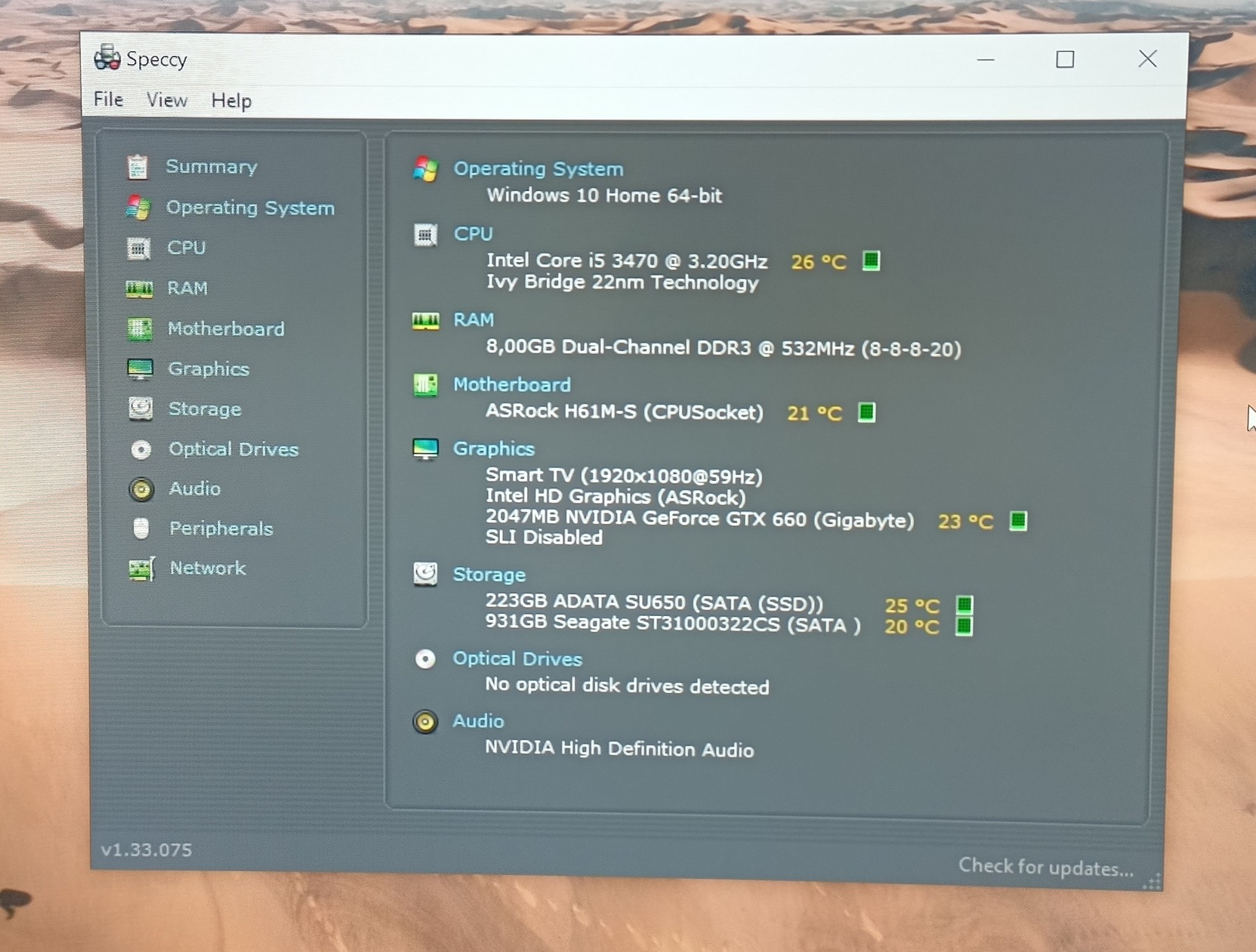Image resolution: width=1256 pixels, height=952 pixels.
Task: Open the Help menu
Action: [231, 101]
